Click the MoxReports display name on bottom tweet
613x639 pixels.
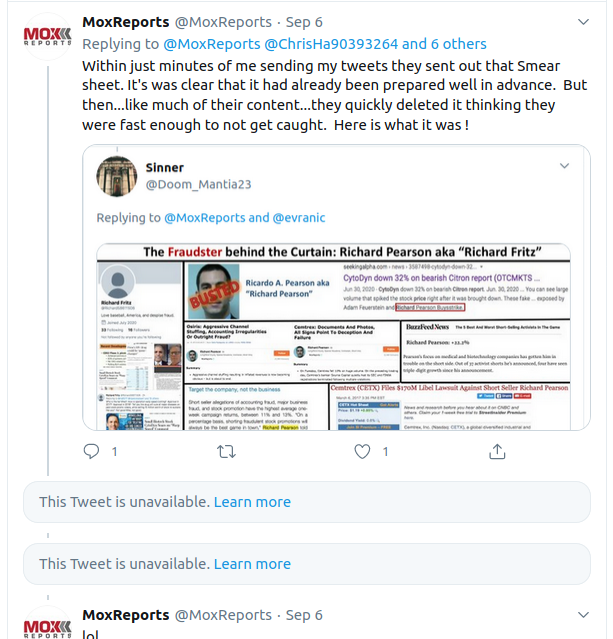[126, 615]
